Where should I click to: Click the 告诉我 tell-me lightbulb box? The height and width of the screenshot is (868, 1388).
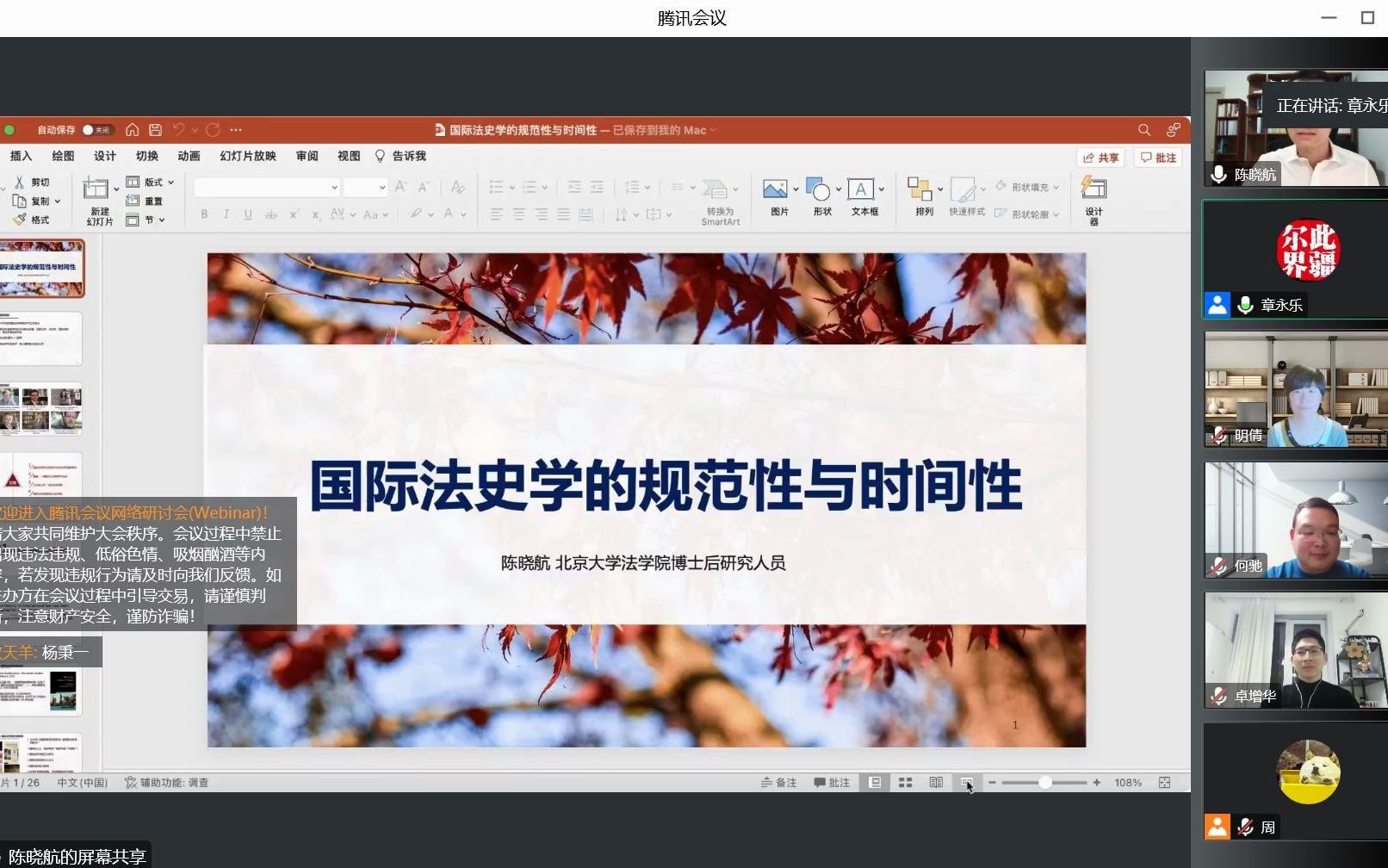(401, 156)
